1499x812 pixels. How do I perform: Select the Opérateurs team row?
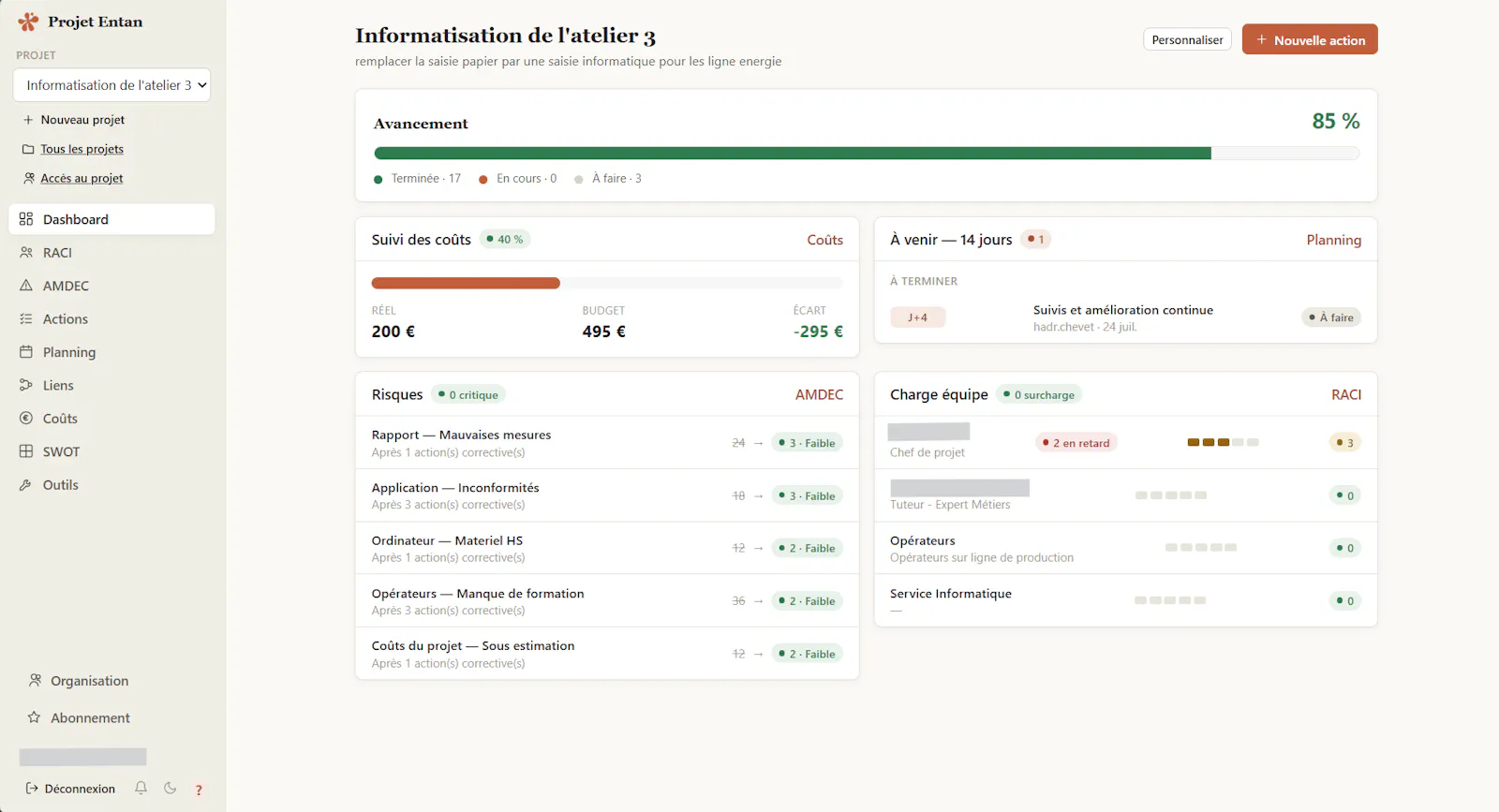(x=1125, y=548)
